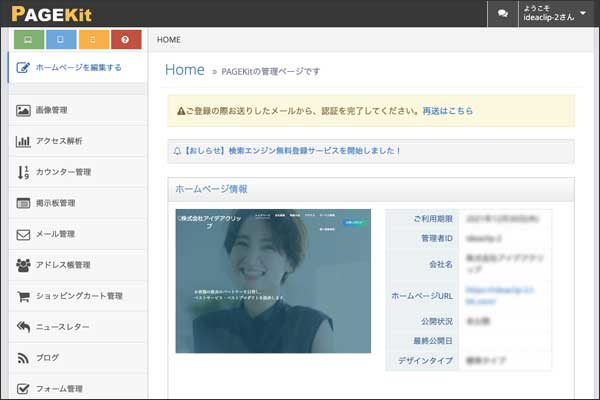Click the picture icon for 画像管理
The width and height of the screenshot is (600, 400).
pyautogui.click(x=23, y=110)
